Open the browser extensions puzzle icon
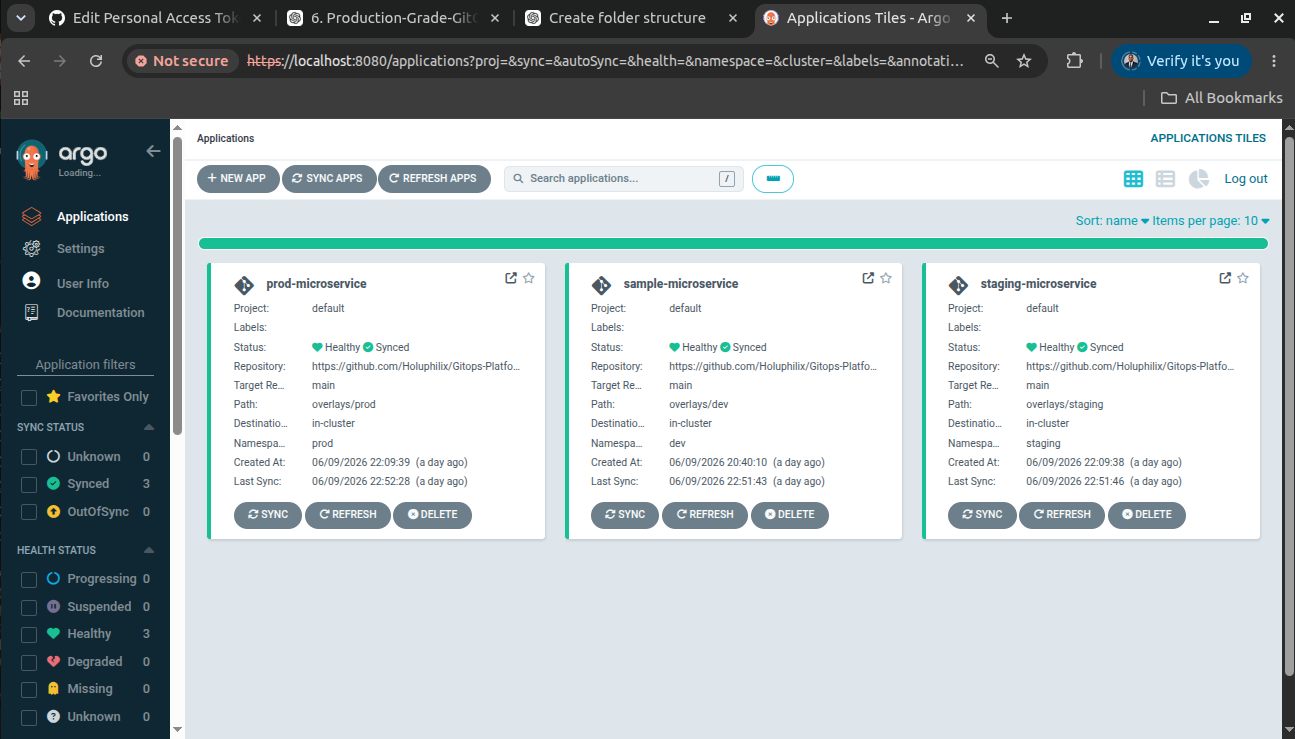This screenshot has height=739, width=1295. click(1074, 61)
